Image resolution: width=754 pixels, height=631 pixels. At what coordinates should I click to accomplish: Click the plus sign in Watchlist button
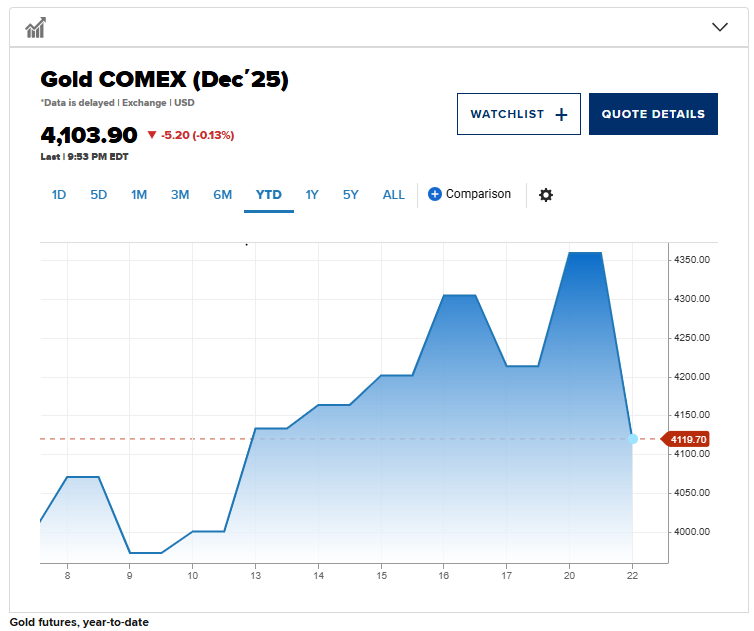pos(561,114)
